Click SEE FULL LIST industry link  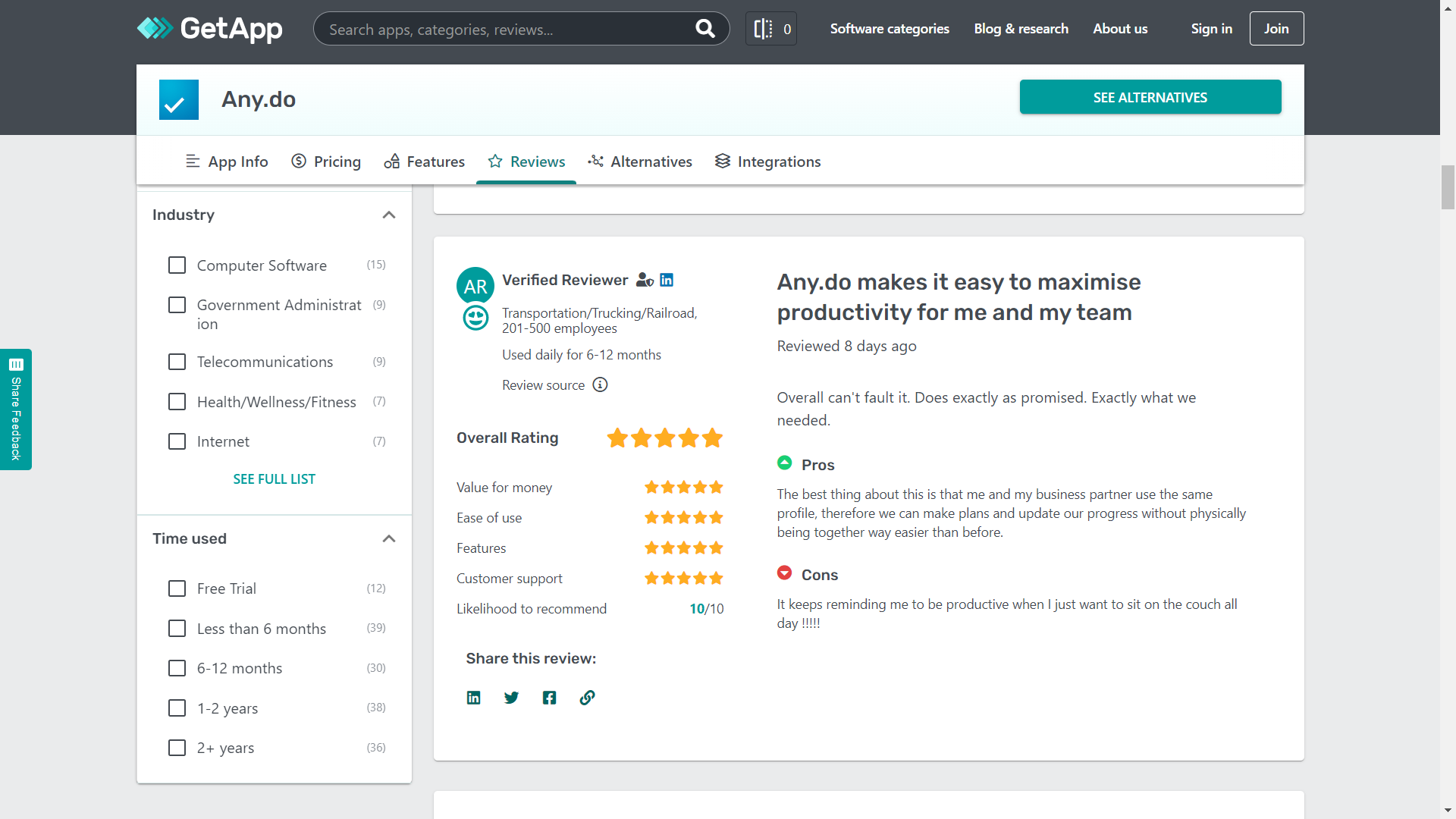click(x=274, y=479)
